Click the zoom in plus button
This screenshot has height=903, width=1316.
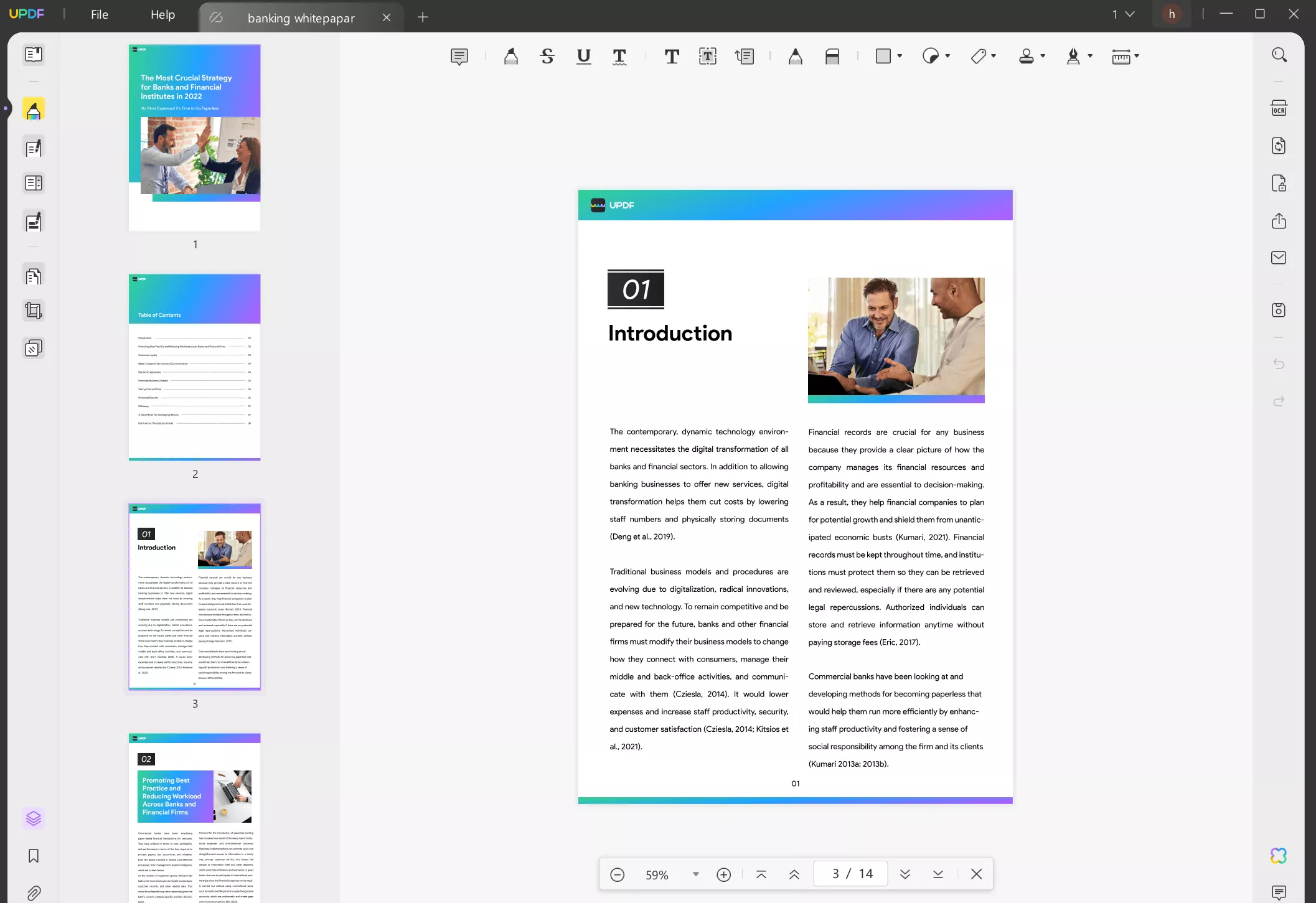click(723, 874)
